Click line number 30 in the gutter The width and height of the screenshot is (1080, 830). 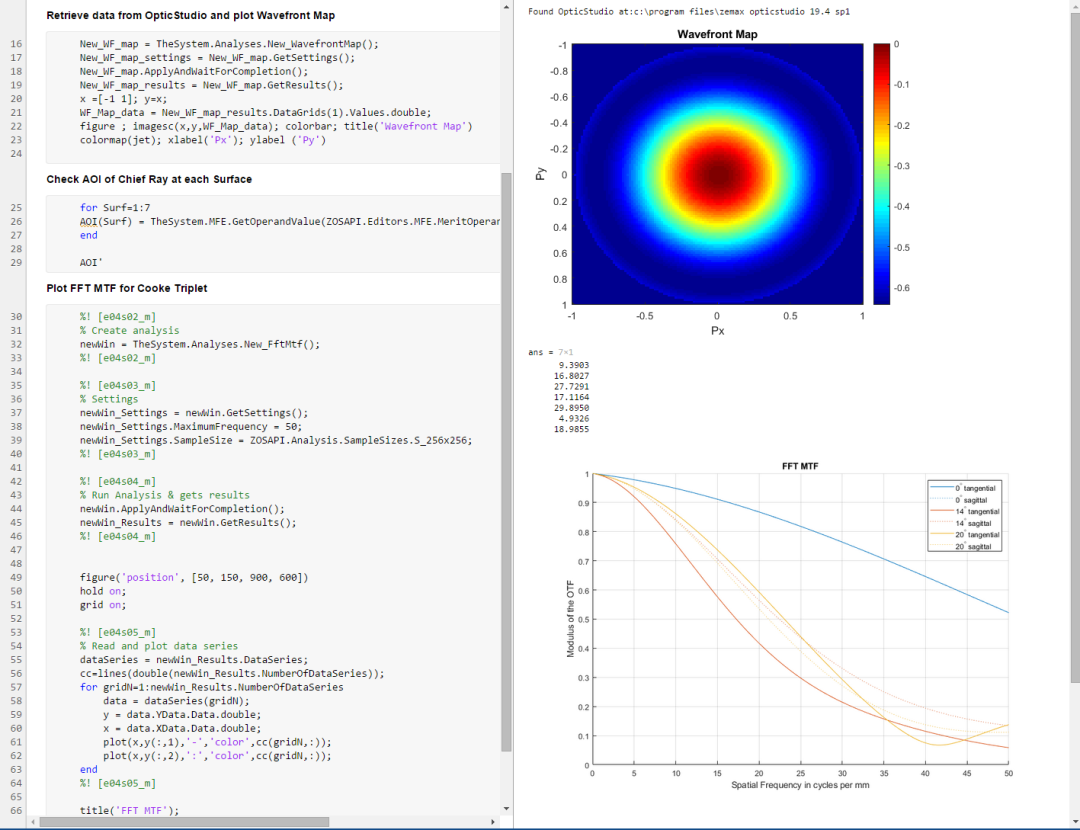pyautogui.click(x=17, y=316)
